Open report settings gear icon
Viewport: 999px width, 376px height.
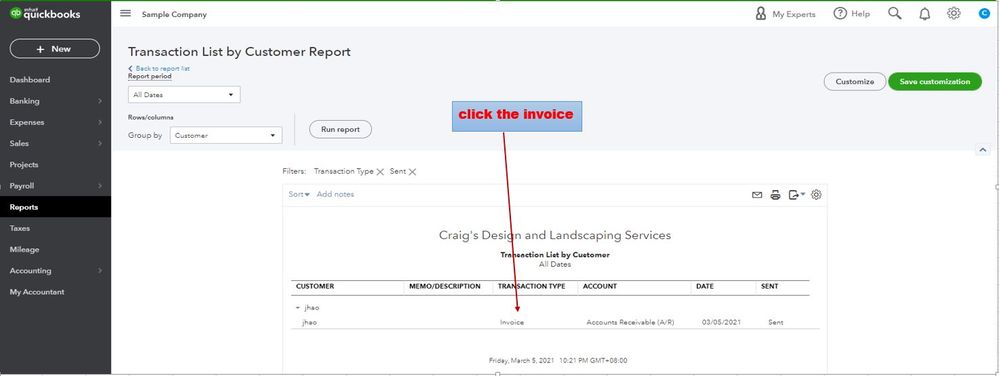click(x=816, y=194)
